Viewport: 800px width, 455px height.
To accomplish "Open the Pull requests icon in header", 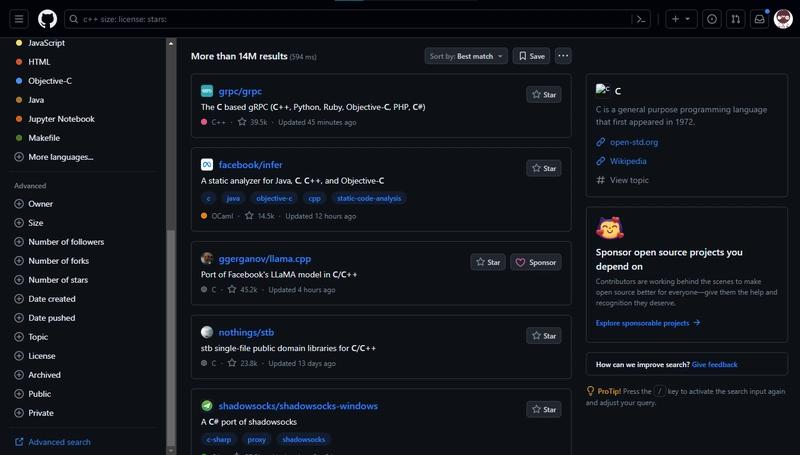I will [736, 19].
